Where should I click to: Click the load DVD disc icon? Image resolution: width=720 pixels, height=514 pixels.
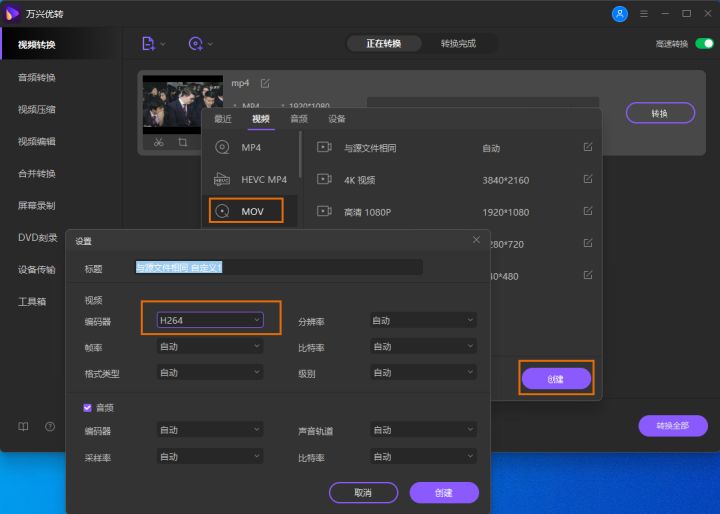tap(196, 44)
